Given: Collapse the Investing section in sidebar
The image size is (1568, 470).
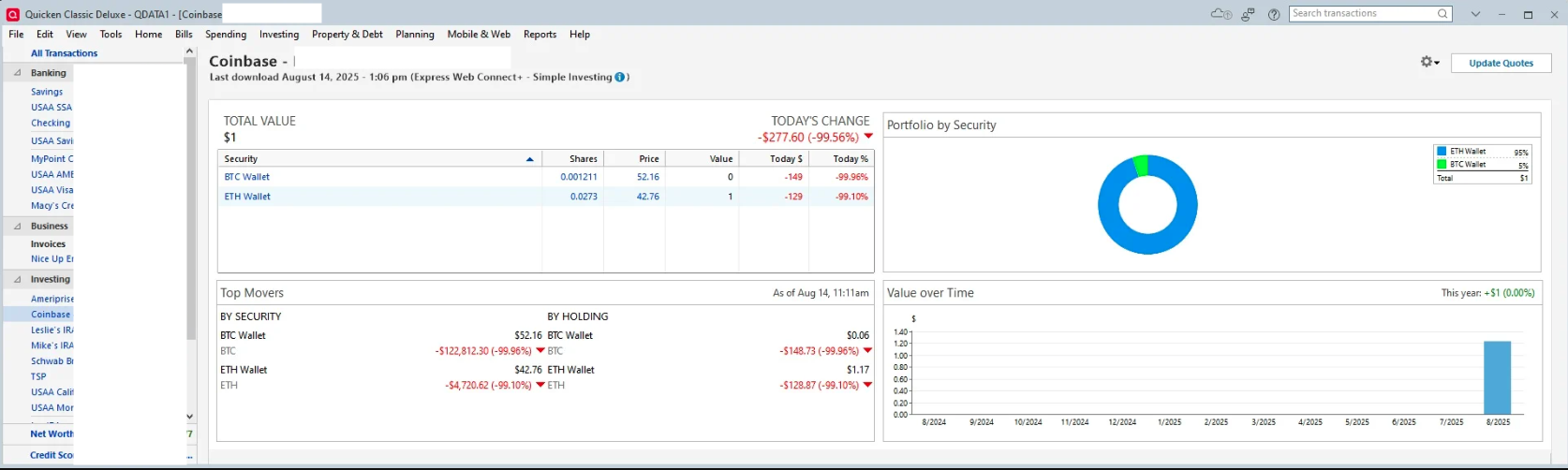Looking at the screenshot, I should coord(17,279).
